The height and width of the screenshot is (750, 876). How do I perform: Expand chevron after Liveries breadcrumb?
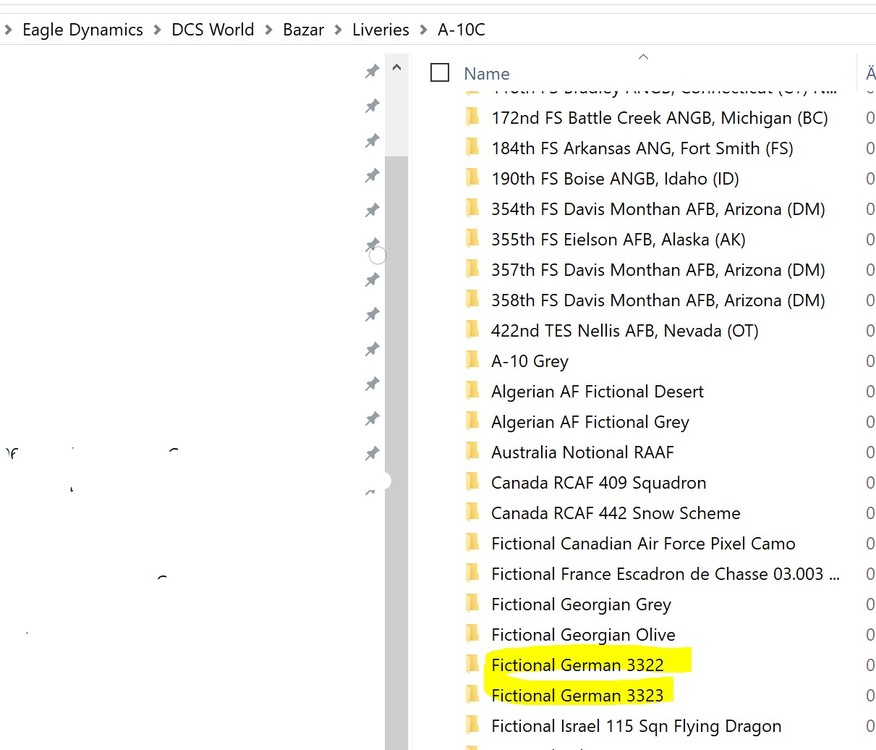[x=423, y=30]
